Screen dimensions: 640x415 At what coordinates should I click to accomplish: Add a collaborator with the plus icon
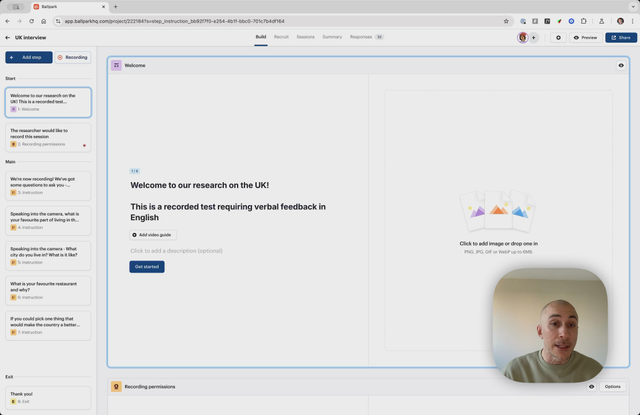533,38
